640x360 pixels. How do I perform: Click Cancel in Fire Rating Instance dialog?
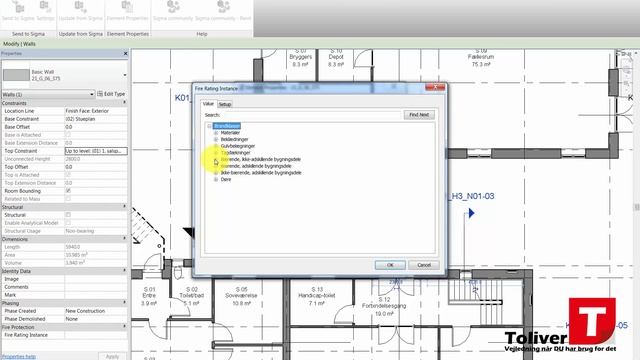[424, 265]
